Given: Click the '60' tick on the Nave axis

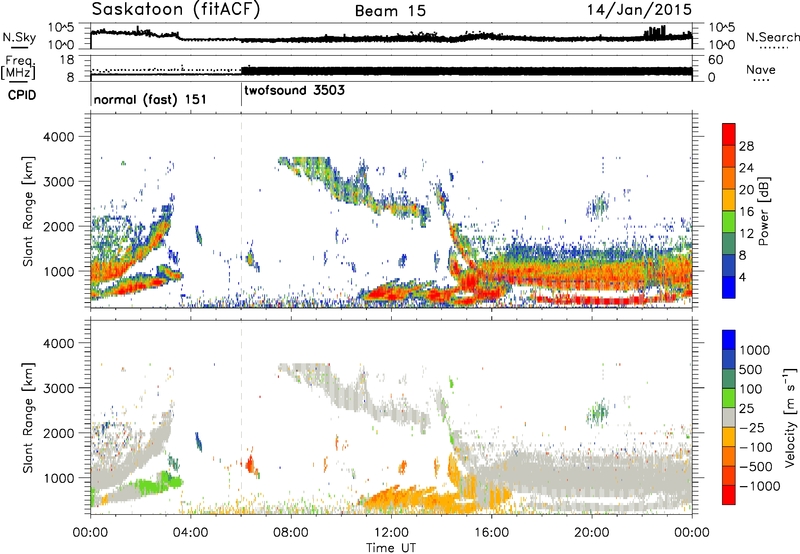Looking at the screenshot, I should pos(716,60).
